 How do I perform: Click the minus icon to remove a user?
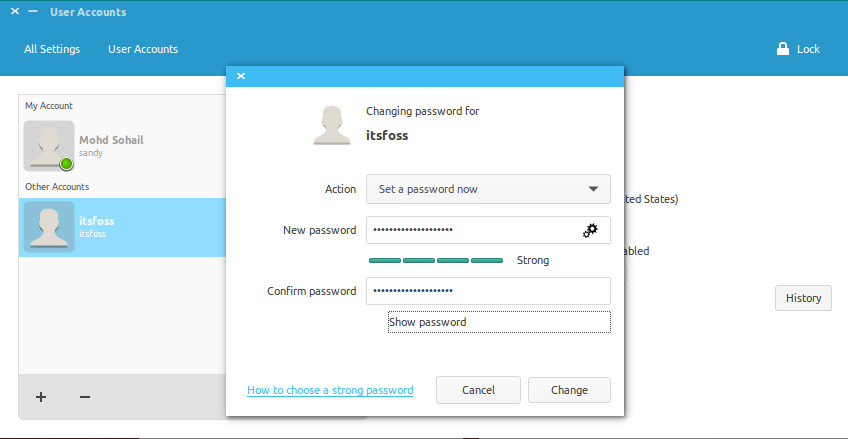[85, 397]
